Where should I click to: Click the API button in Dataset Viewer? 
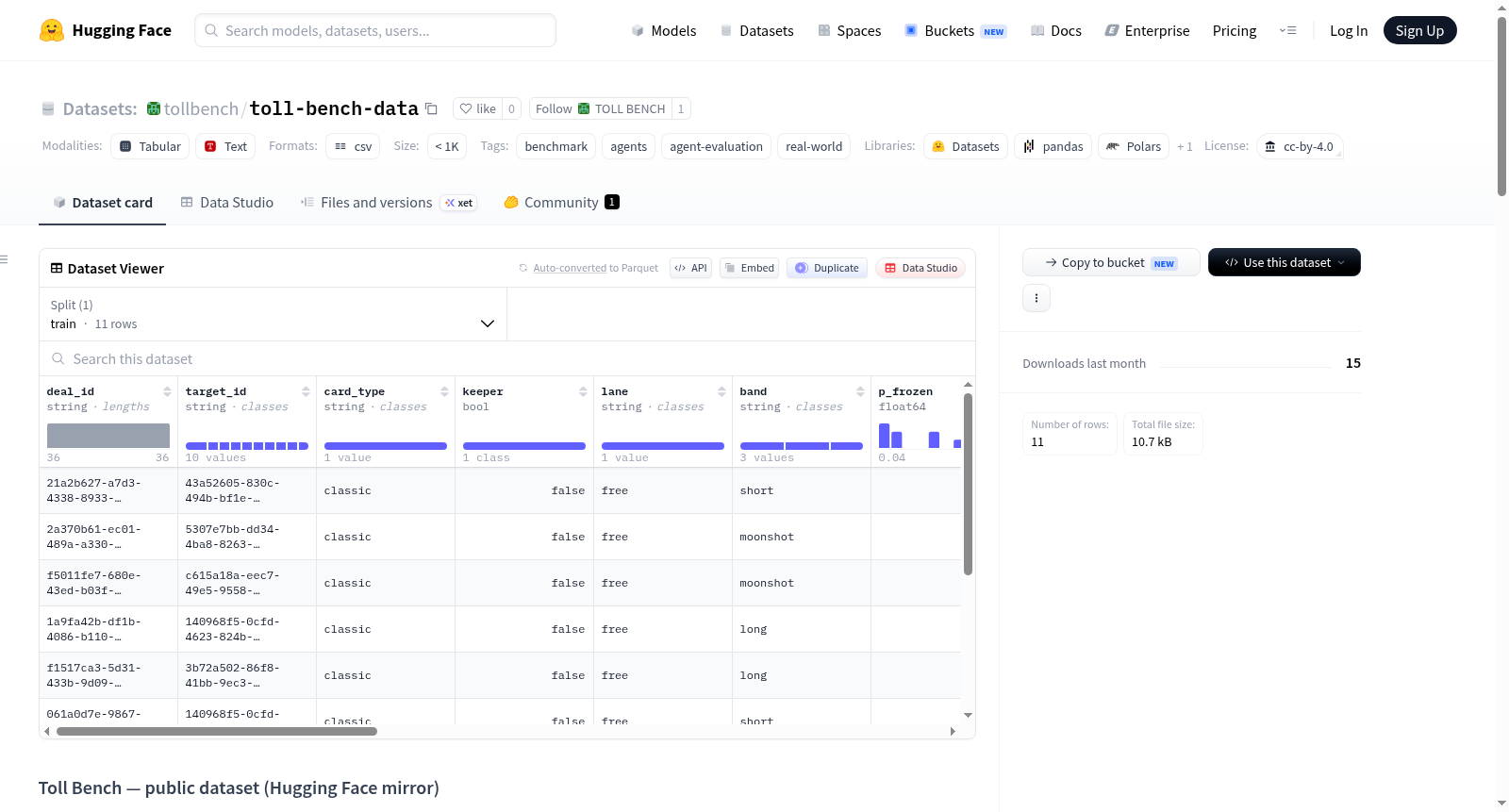(690, 268)
